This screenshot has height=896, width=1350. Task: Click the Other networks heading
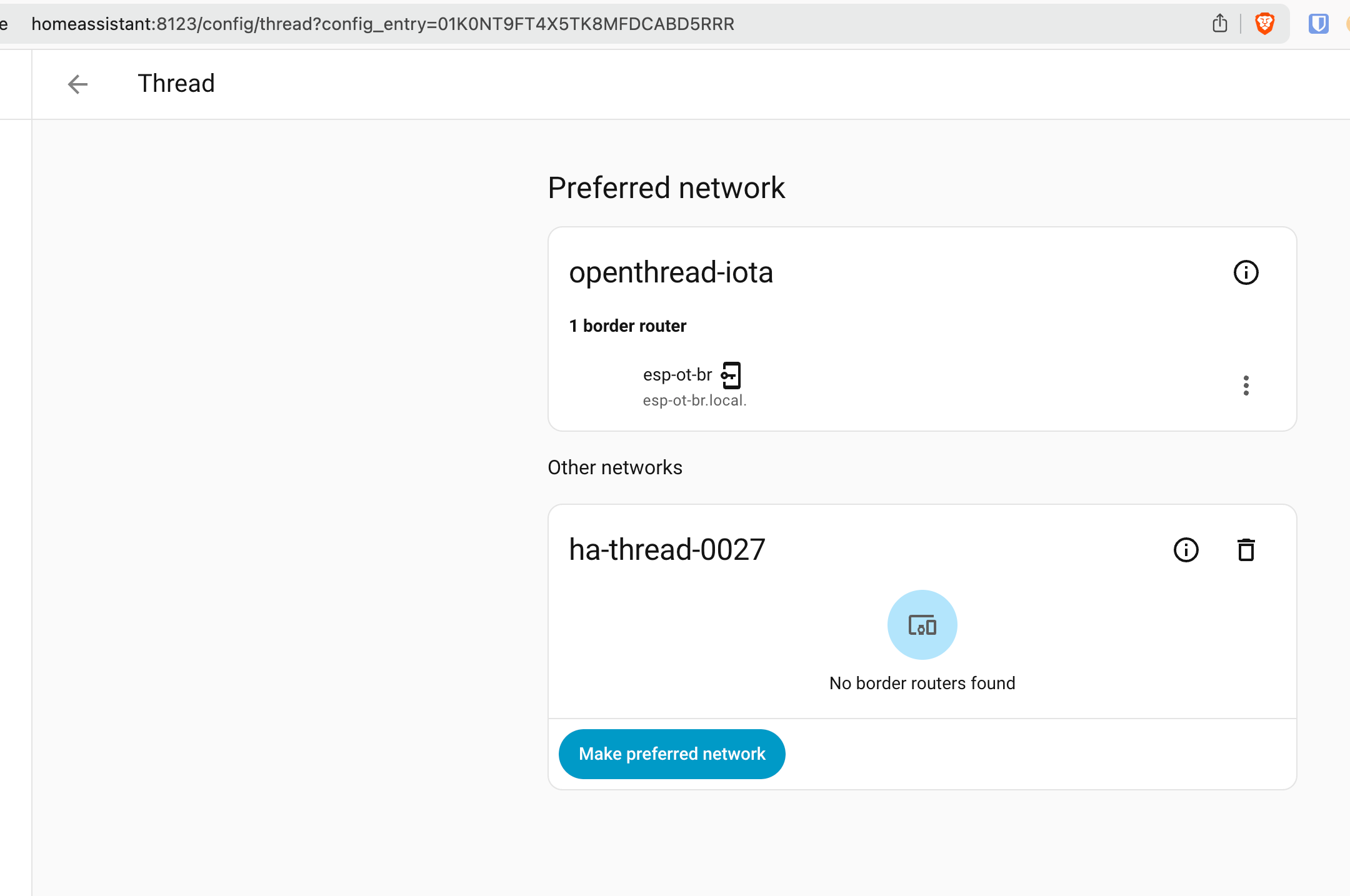click(615, 467)
